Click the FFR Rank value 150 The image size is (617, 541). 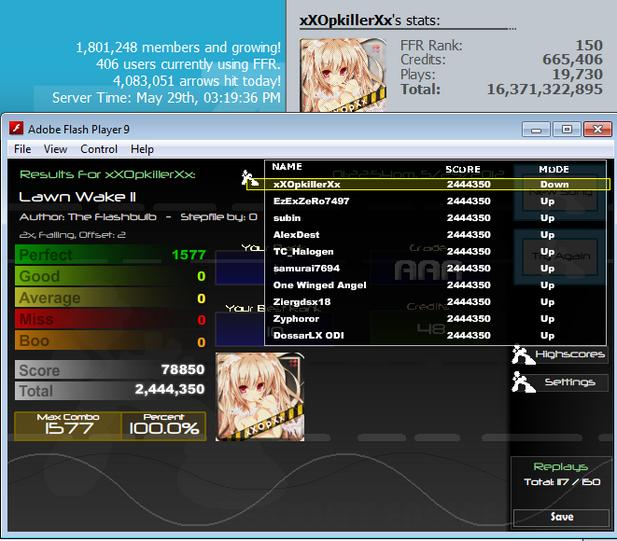click(x=589, y=45)
